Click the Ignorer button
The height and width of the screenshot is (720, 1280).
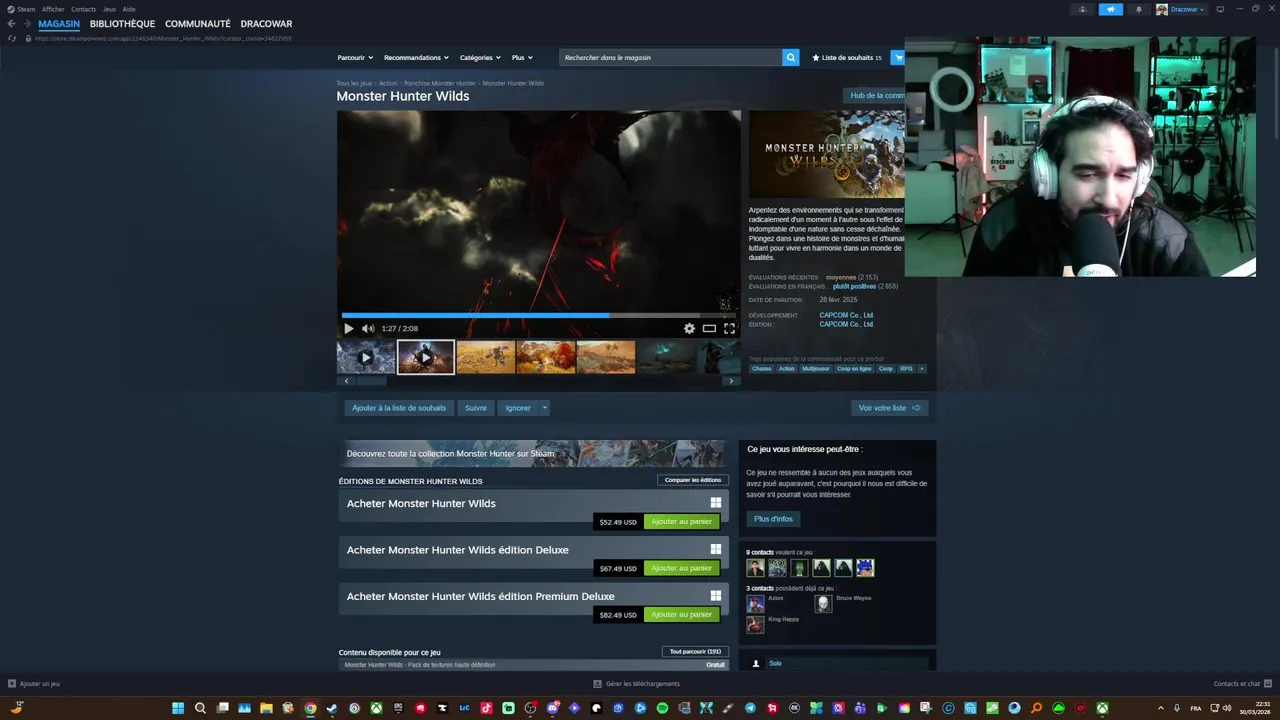(x=518, y=408)
